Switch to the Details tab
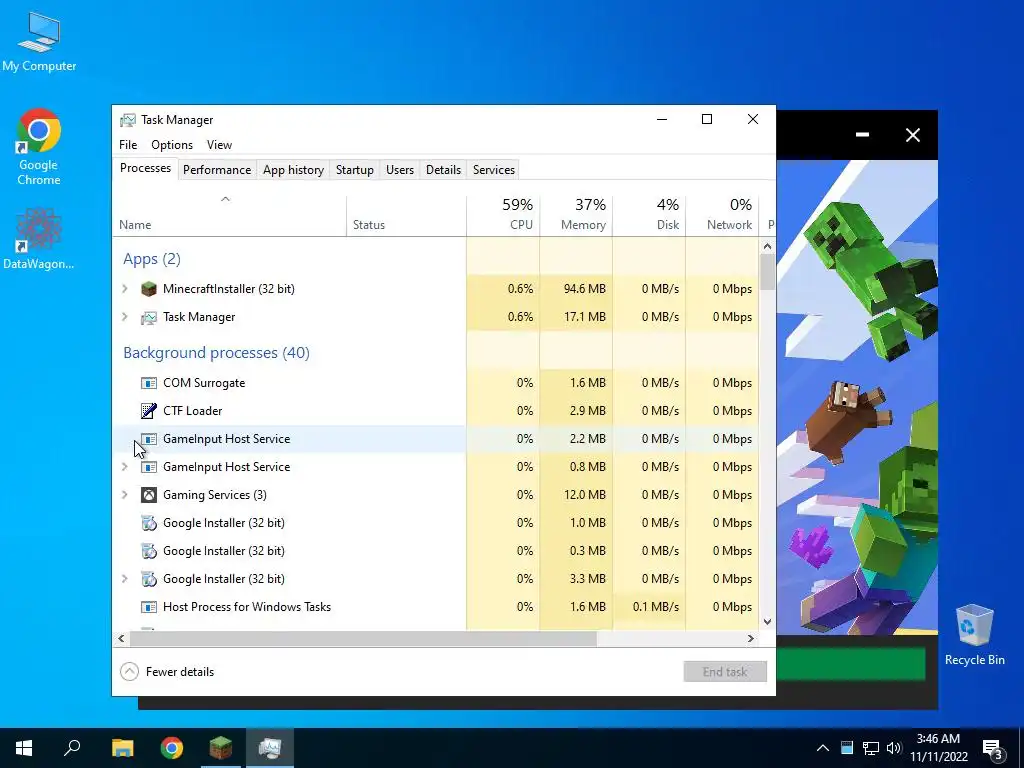1024x768 pixels. tap(443, 170)
